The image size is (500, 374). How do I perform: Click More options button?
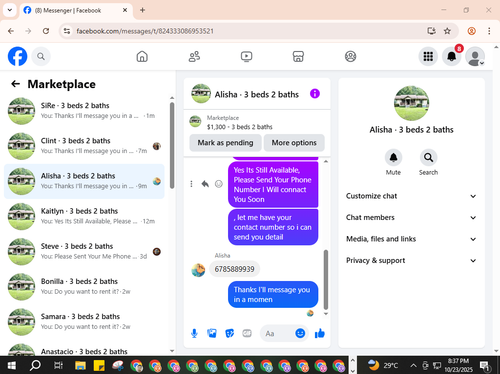(x=294, y=143)
